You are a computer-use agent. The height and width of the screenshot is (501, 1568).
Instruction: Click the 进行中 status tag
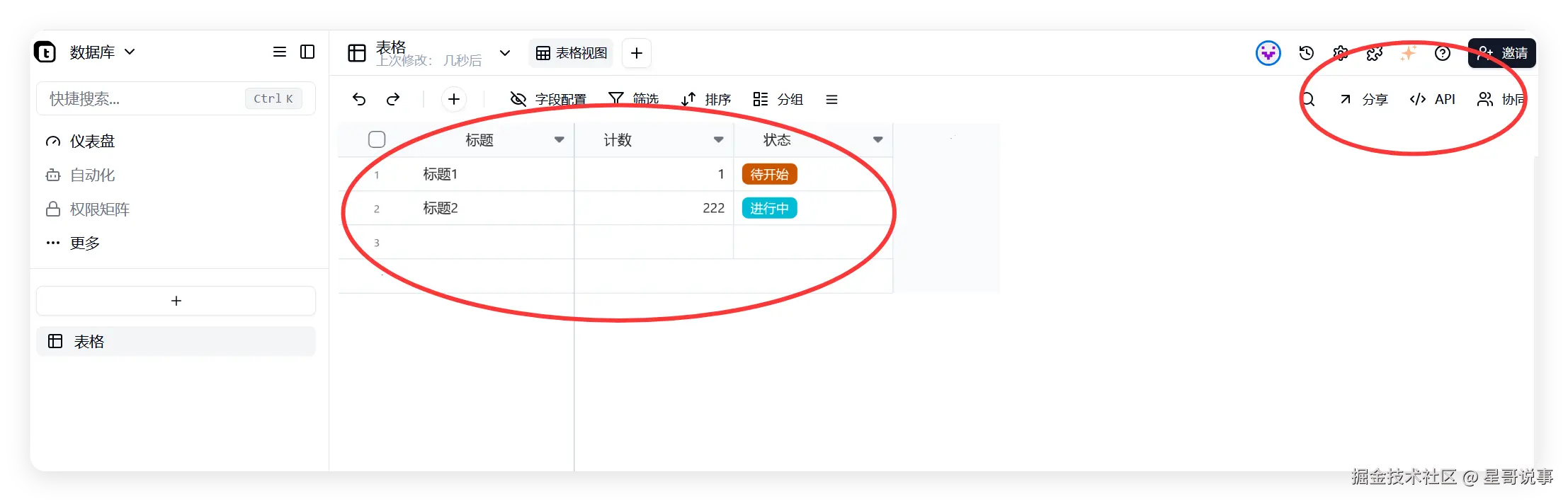769,208
